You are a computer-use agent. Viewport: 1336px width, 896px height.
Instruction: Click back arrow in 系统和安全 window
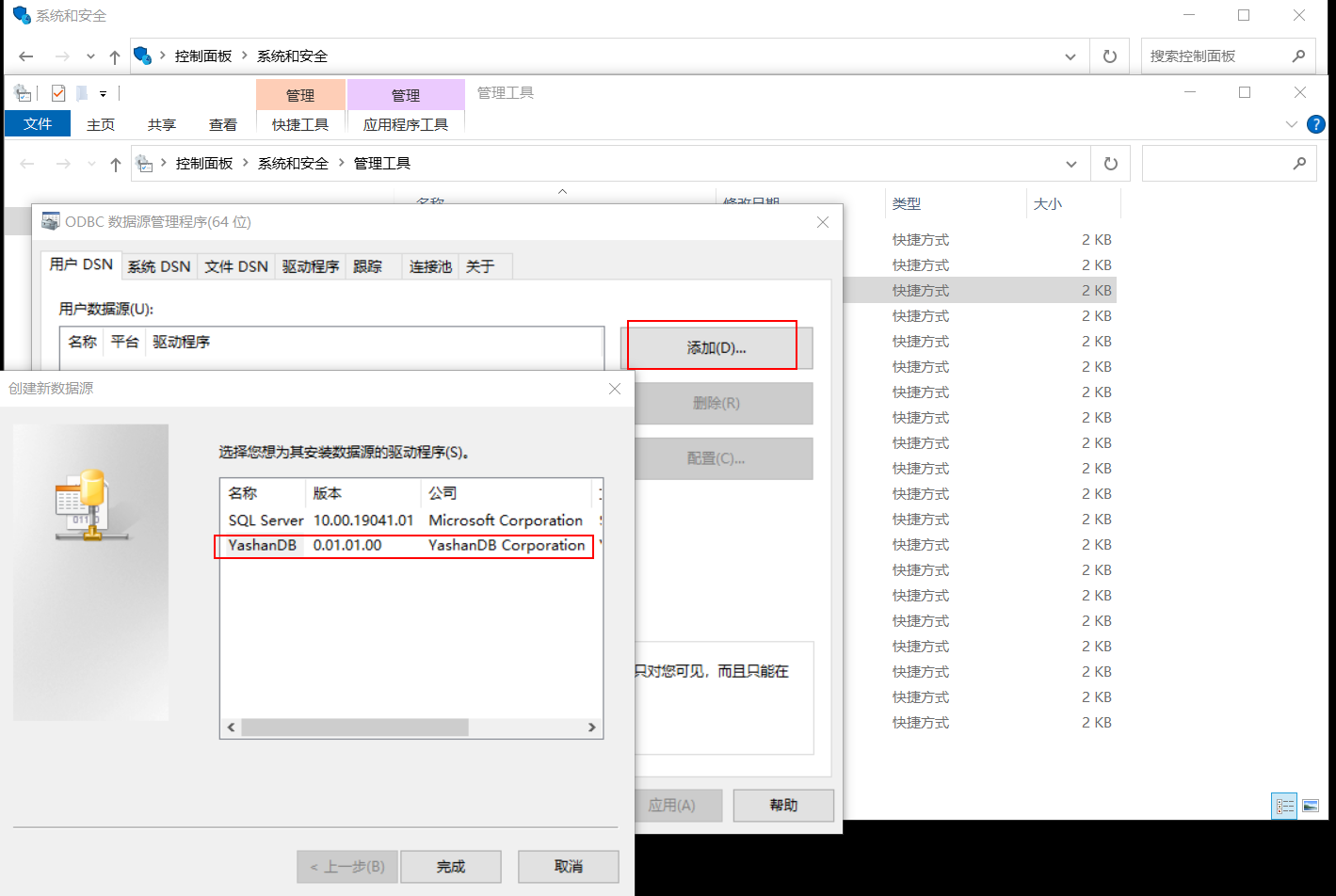coord(26,56)
